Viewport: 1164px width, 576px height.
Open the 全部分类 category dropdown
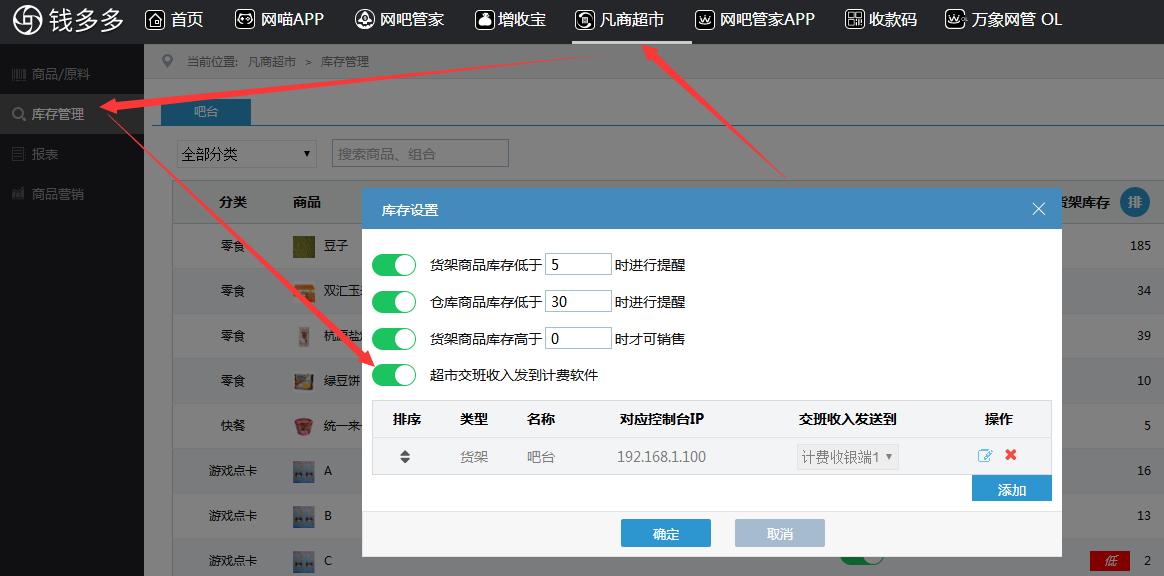[246, 154]
